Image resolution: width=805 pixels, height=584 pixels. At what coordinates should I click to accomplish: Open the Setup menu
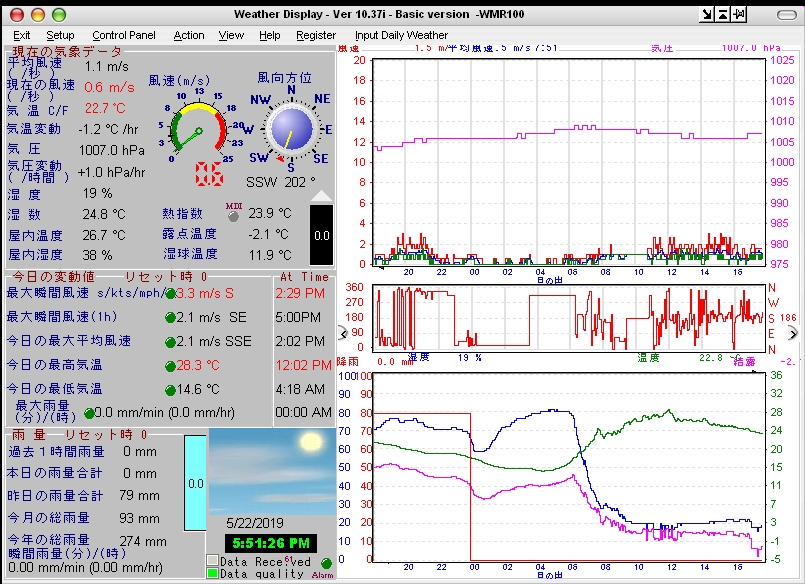(61, 35)
